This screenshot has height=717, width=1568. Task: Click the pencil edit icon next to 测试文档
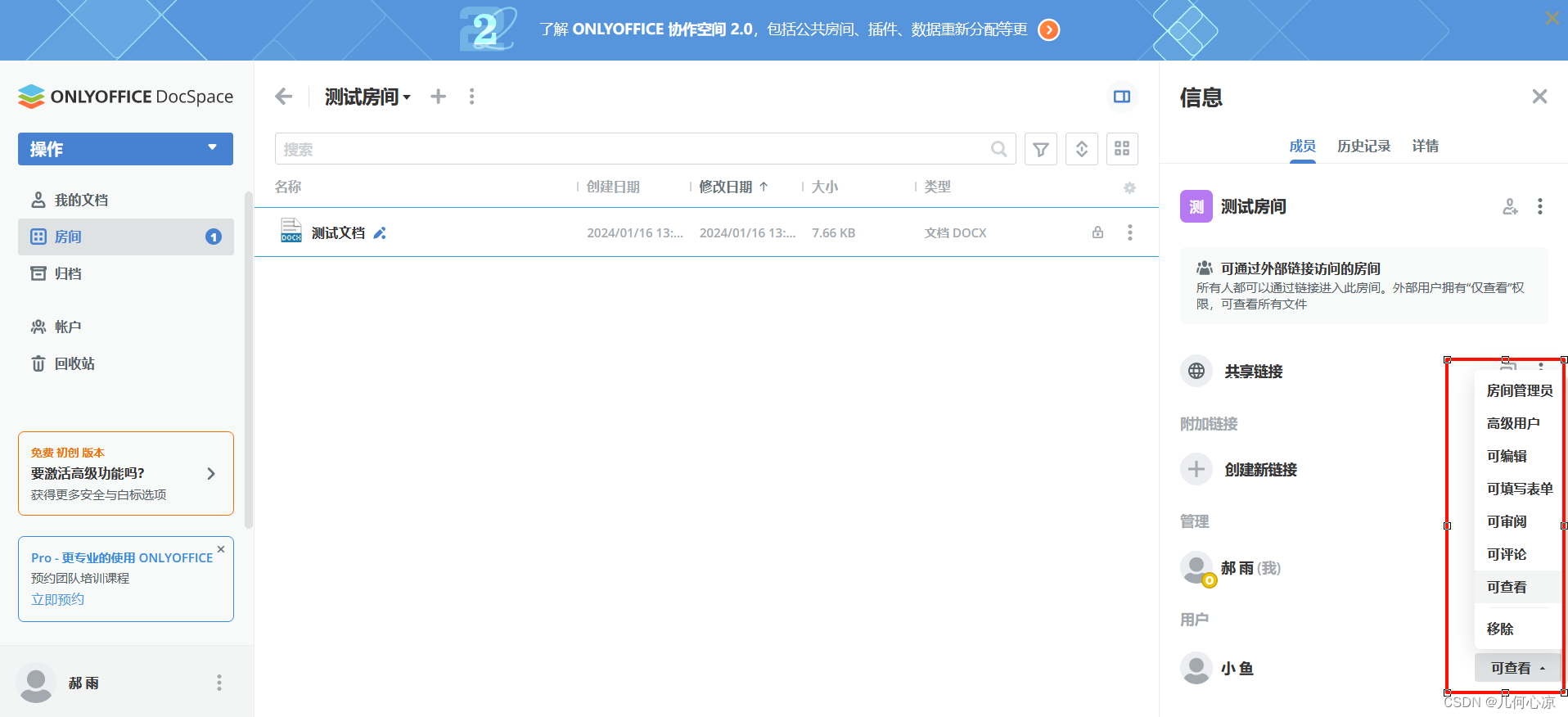380,233
